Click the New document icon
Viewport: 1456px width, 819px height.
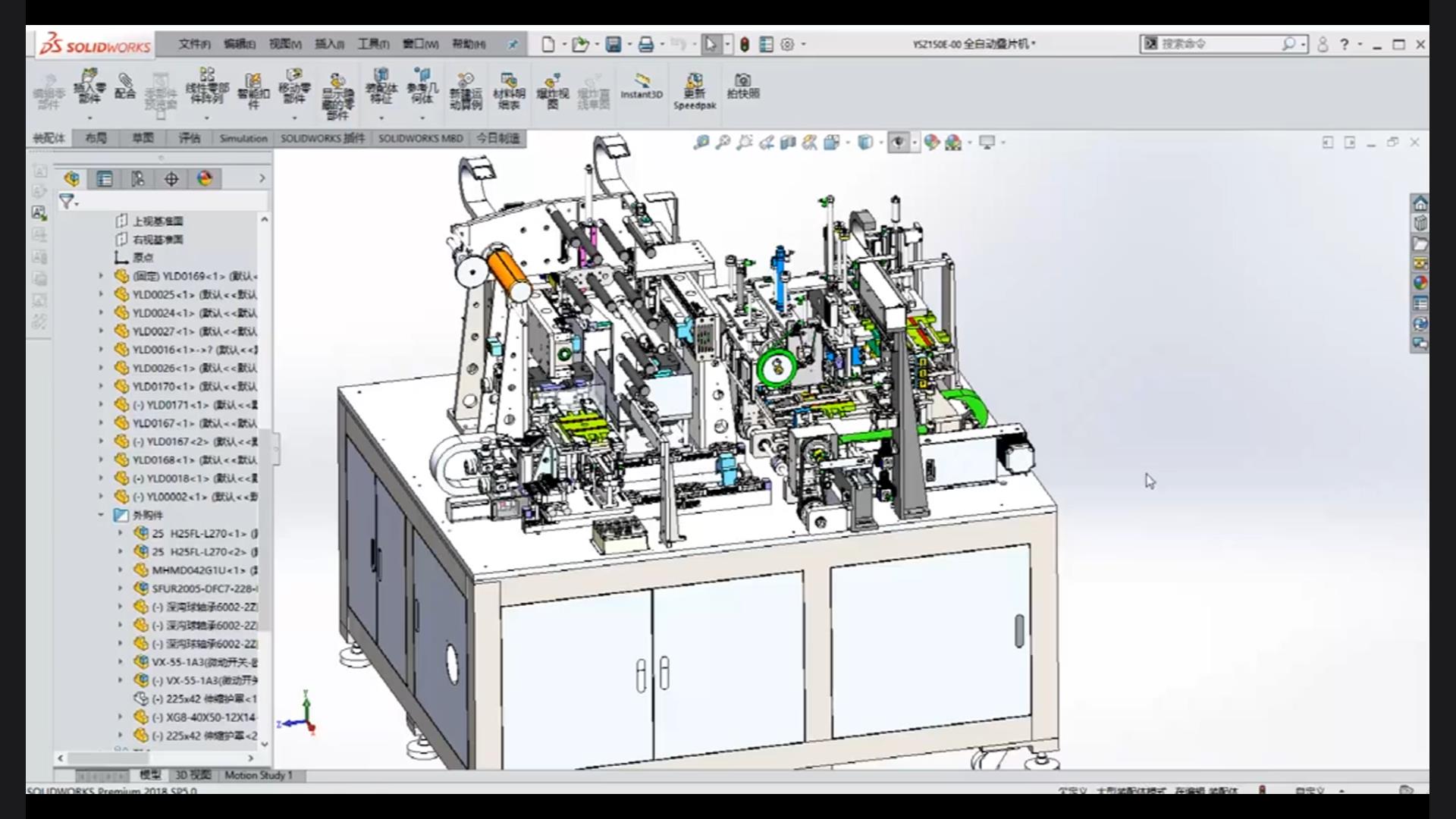tap(548, 45)
